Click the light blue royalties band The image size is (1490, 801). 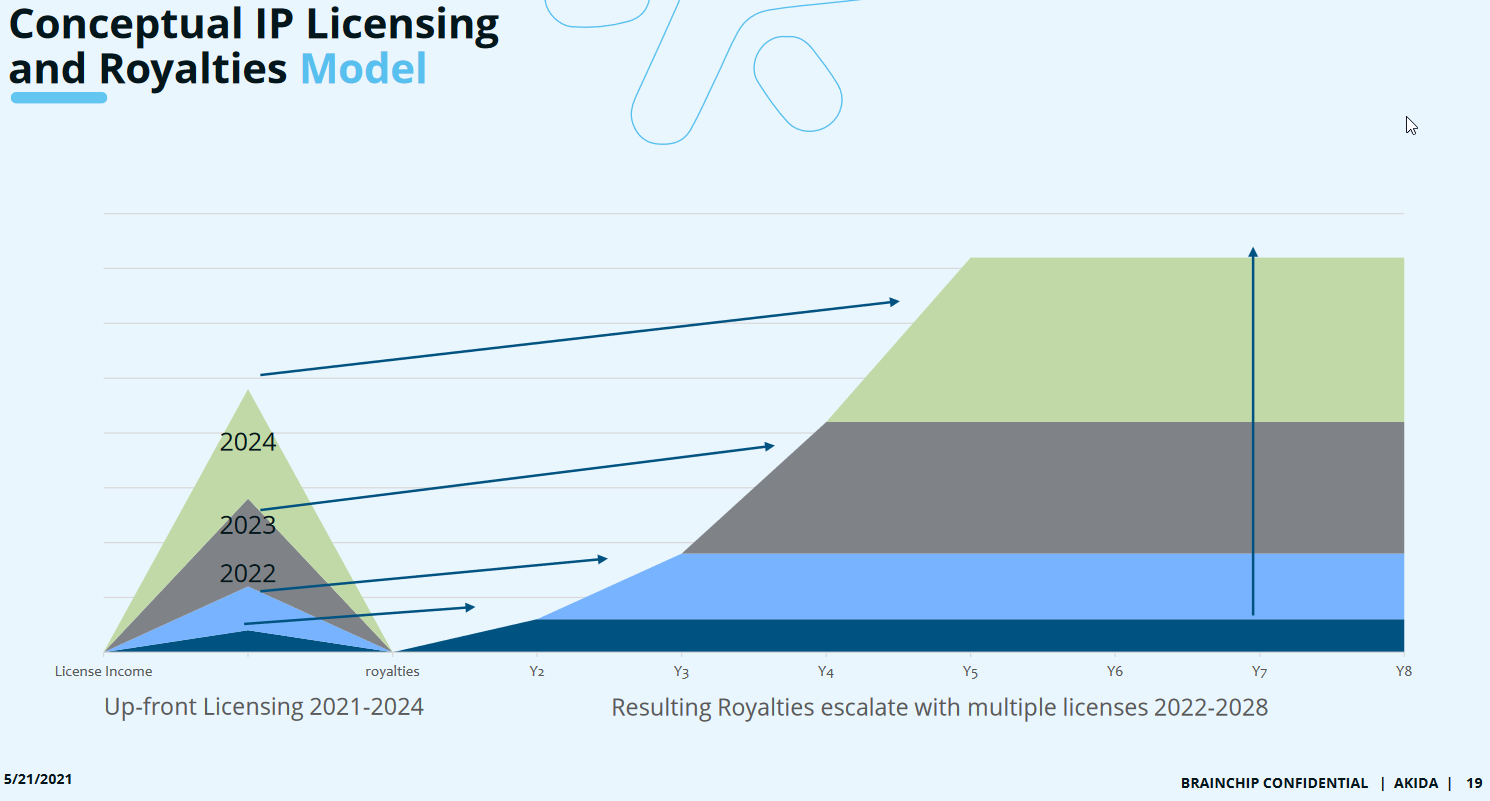pos(1000,586)
